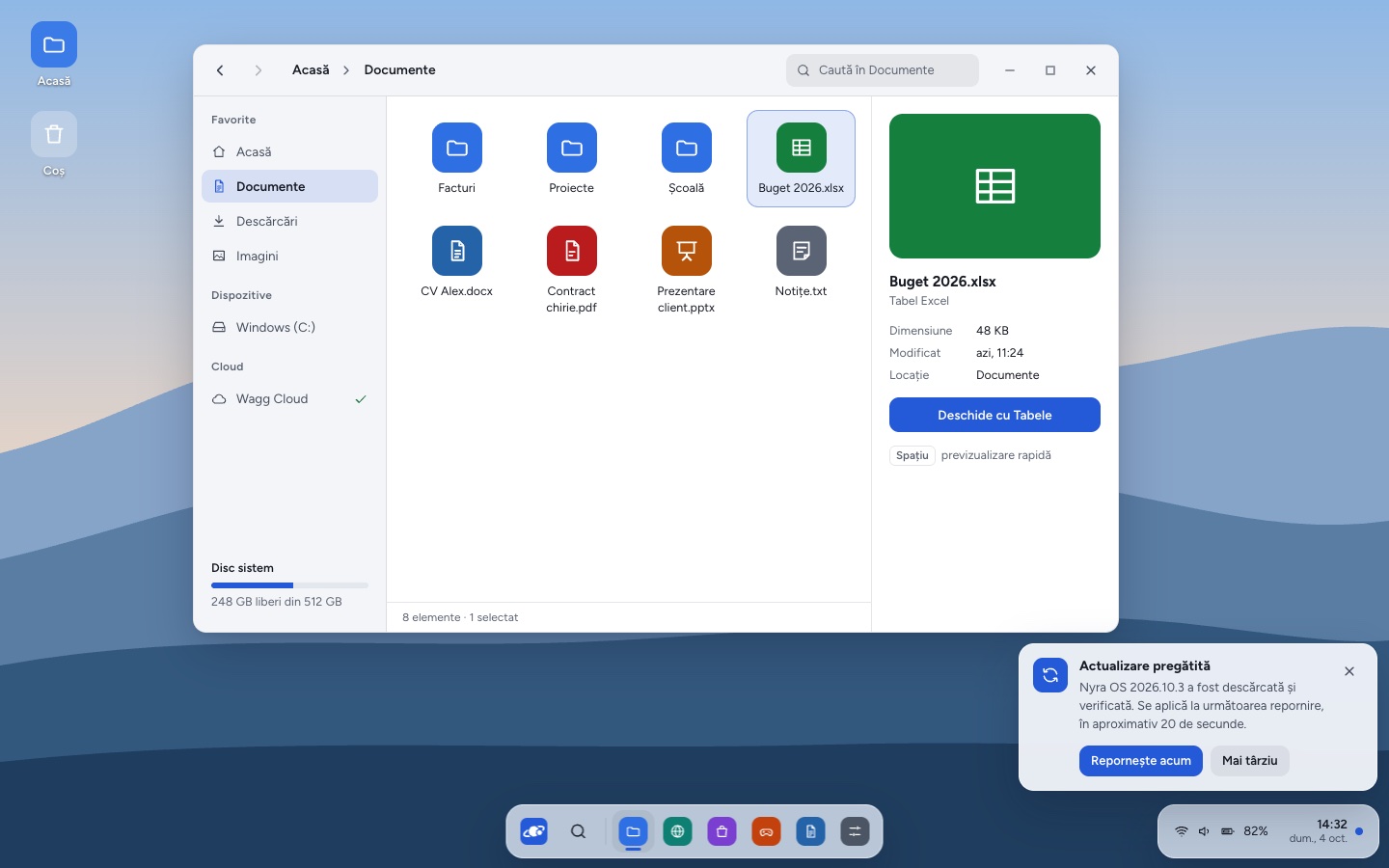1389x868 pixels.
Task: Open the Windows (C:) drive
Action: pos(289,327)
